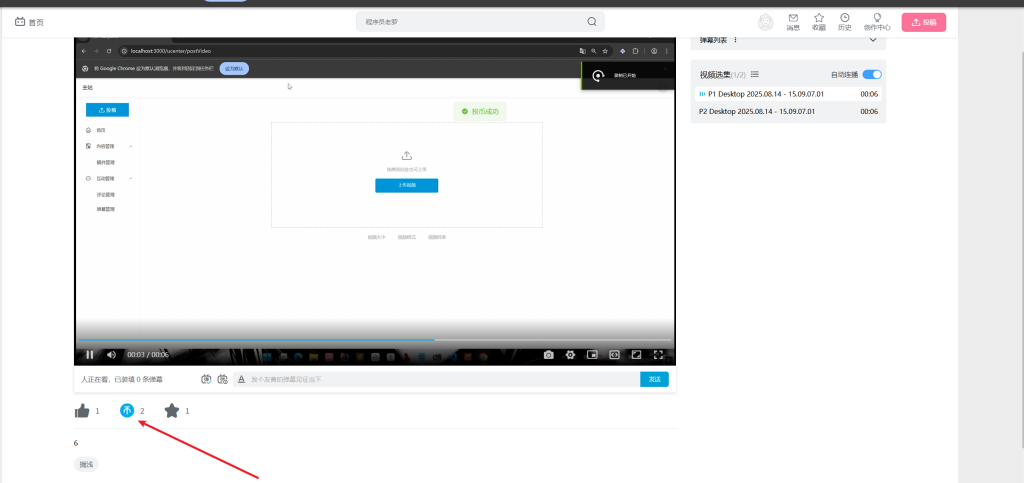Take a video screenshot with camera icon
Image resolution: width=1024 pixels, height=483 pixels.
(x=548, y=354)
